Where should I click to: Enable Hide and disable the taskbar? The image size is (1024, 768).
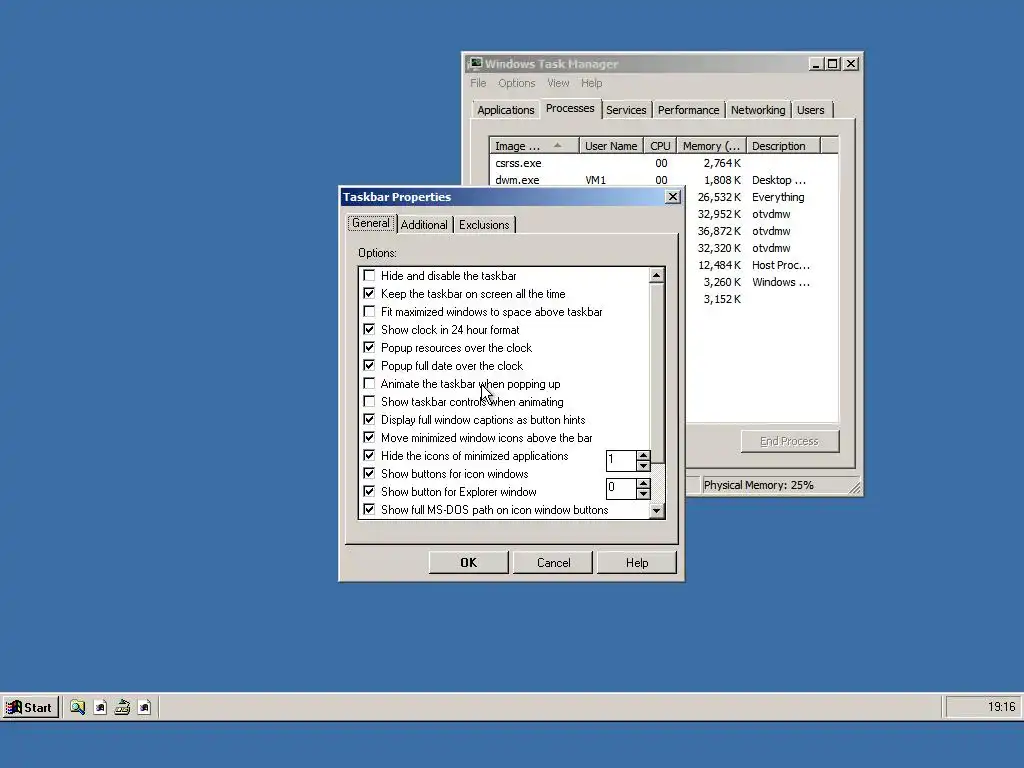(x=370, y=276)
